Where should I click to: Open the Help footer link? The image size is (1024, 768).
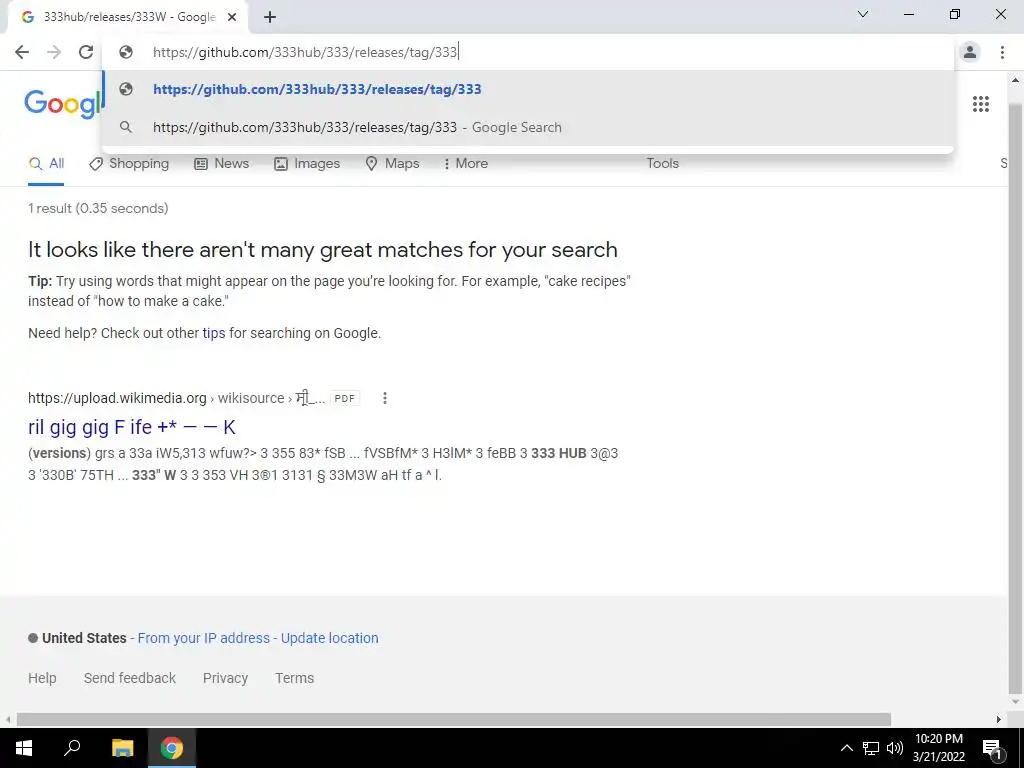42,678
